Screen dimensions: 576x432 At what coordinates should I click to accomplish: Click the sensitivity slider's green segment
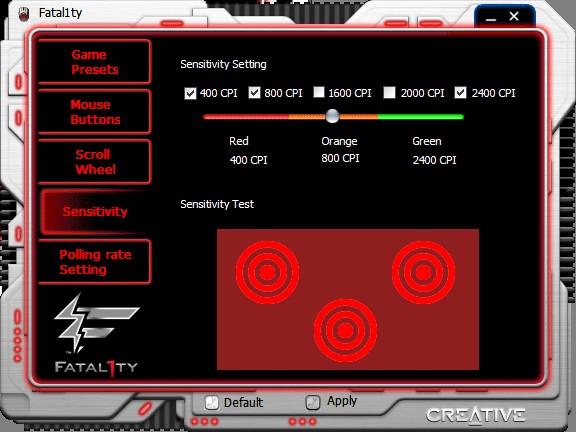[x=421, y=117]
